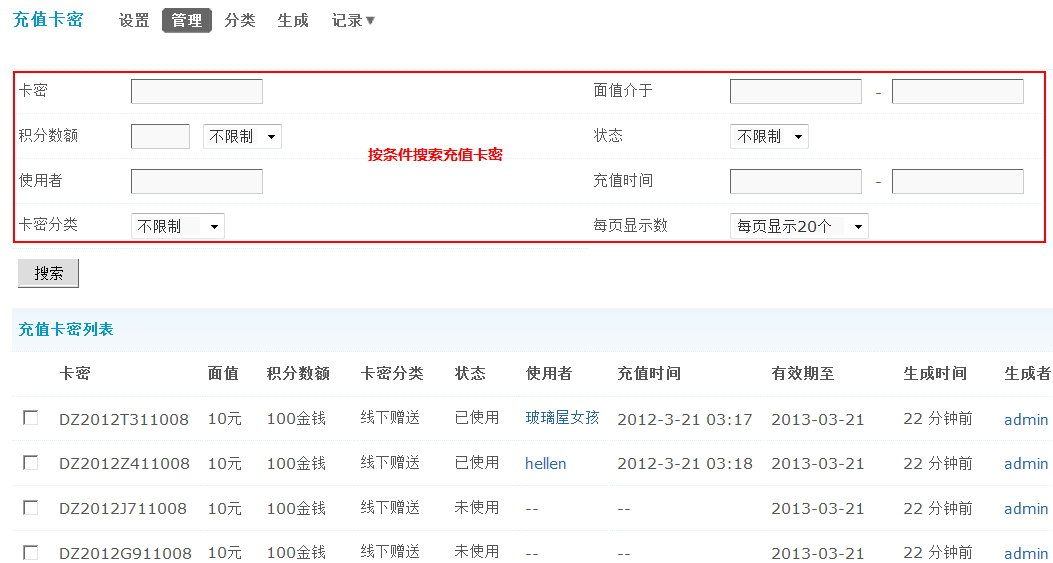Switch to the 分类 tab

(240, 21)
